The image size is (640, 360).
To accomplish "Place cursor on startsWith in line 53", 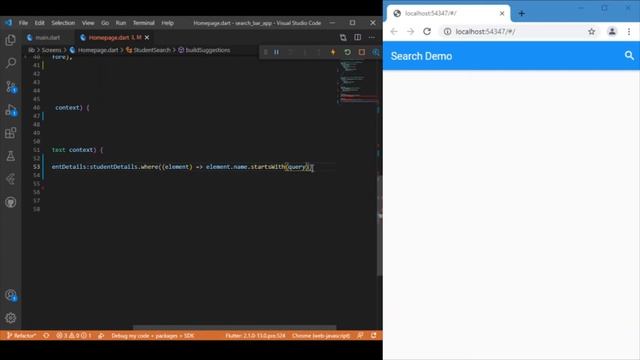I will click(267, 167).
